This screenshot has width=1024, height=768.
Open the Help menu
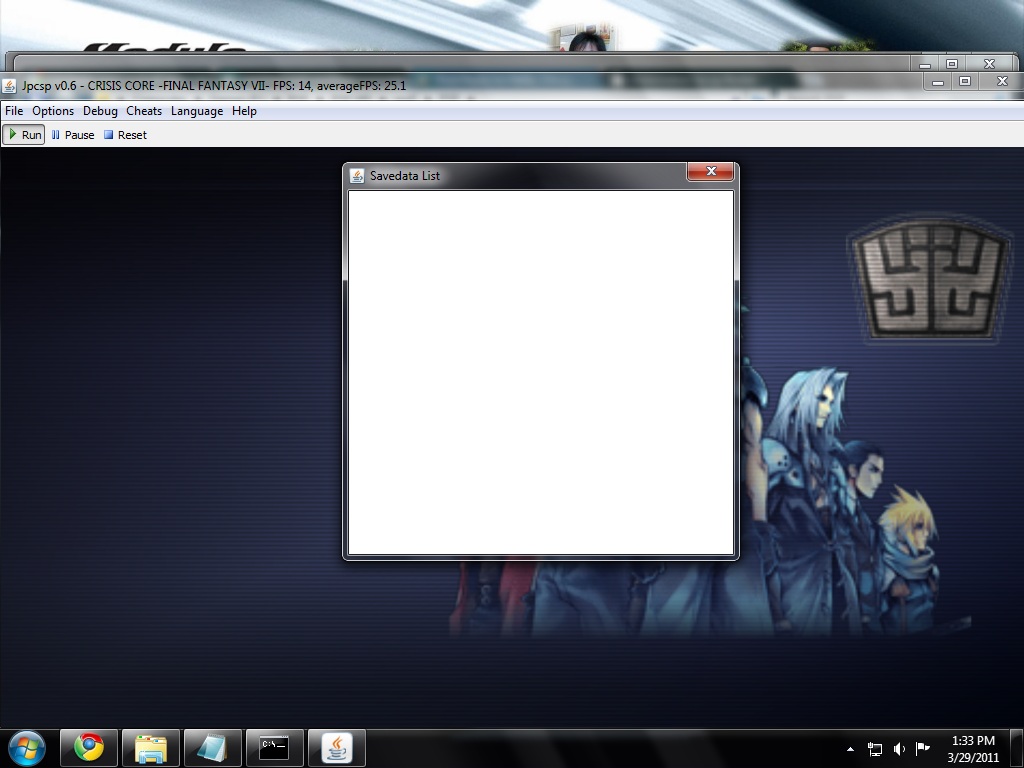[x=244, y=111]
